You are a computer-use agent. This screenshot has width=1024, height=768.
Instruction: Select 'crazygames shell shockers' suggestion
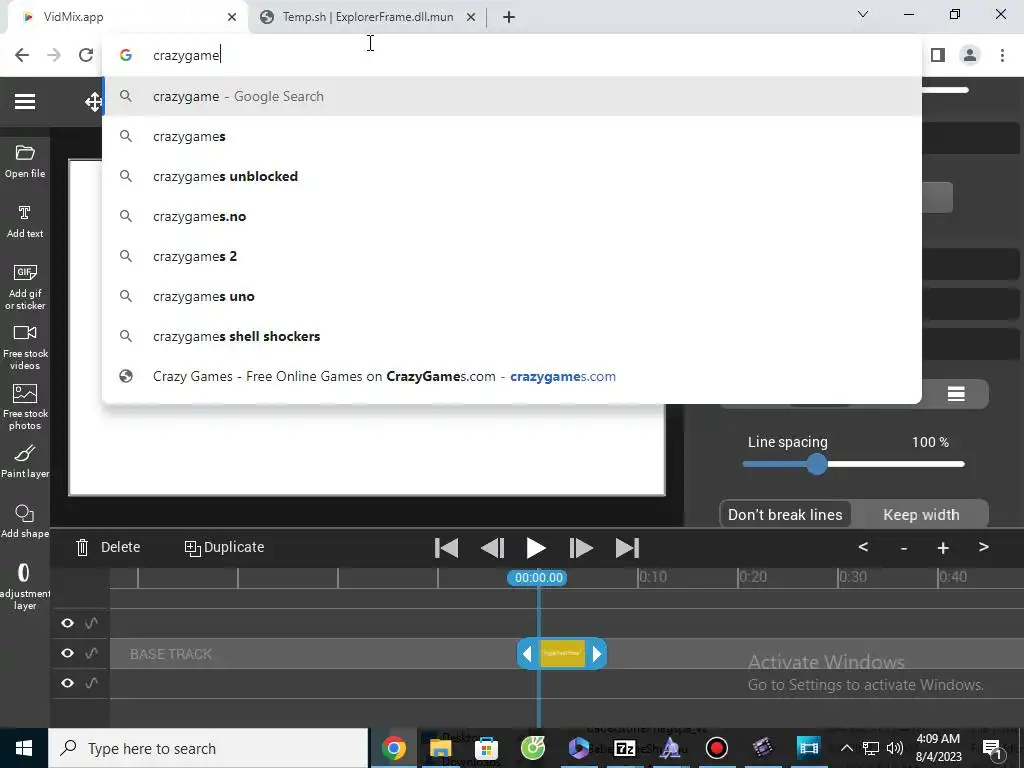[x=512, y=336]
